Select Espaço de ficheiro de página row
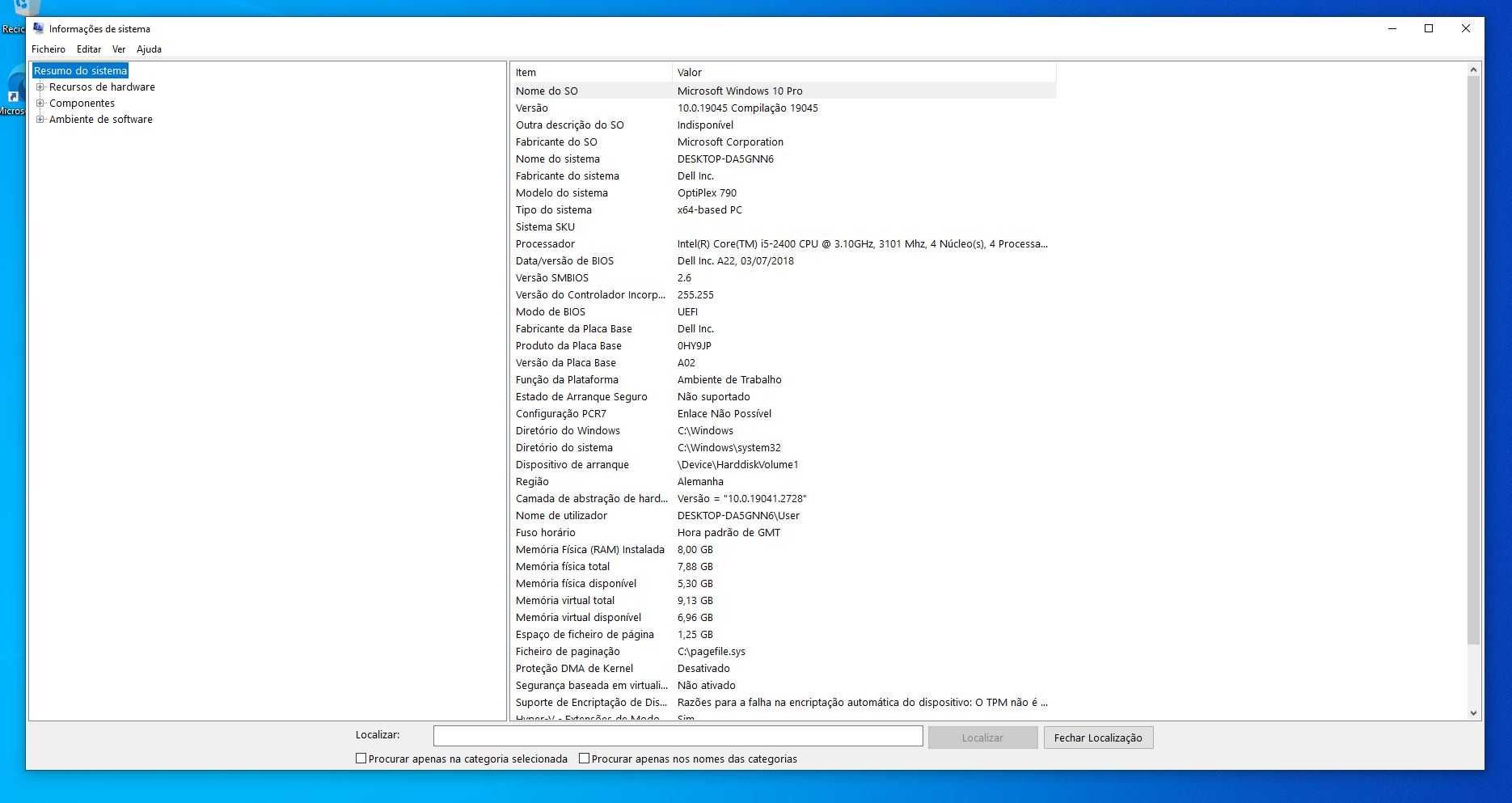Screen dimensions: 1512x803 coord(783,634)
